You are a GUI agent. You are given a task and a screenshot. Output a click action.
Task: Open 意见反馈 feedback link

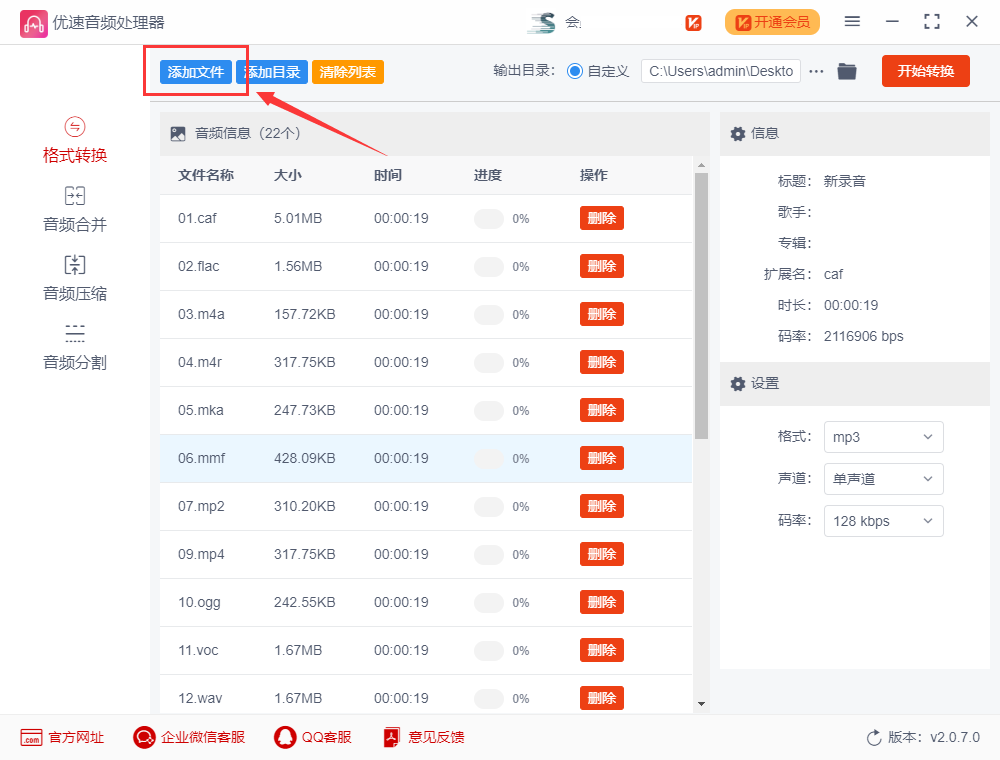click(x=423, y=738)
